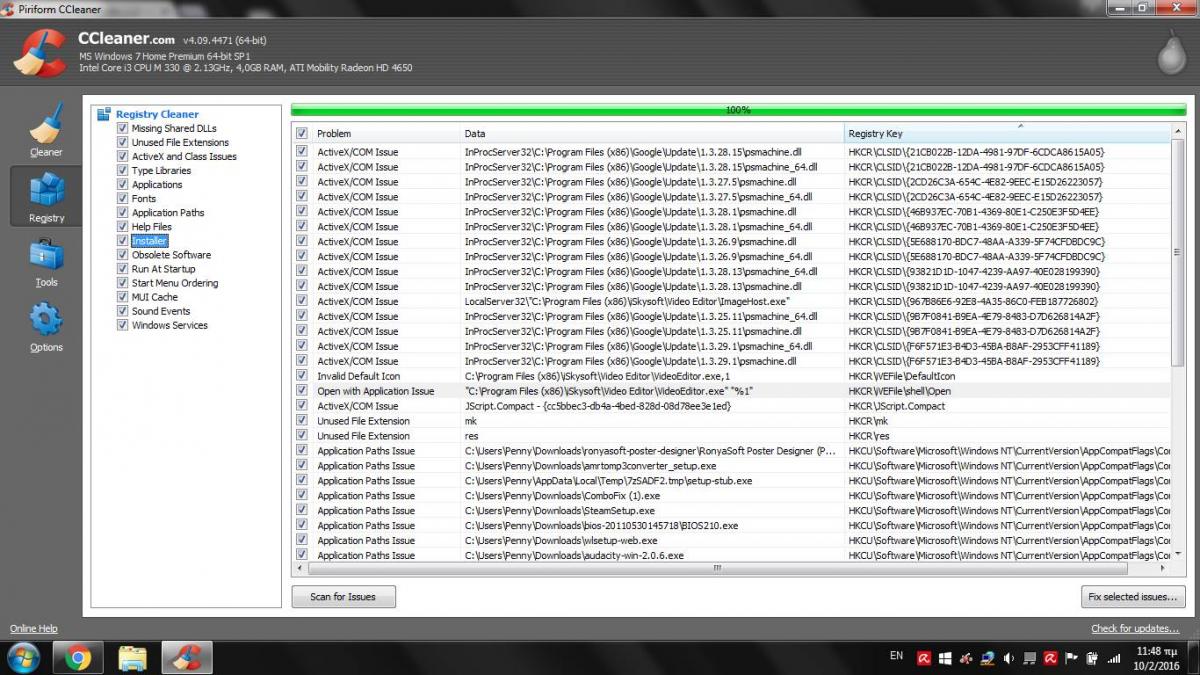Viewport: 1200px width, 675px height.
Task: Click the Scan for Issues button
Action: click(x=343, y=597)
